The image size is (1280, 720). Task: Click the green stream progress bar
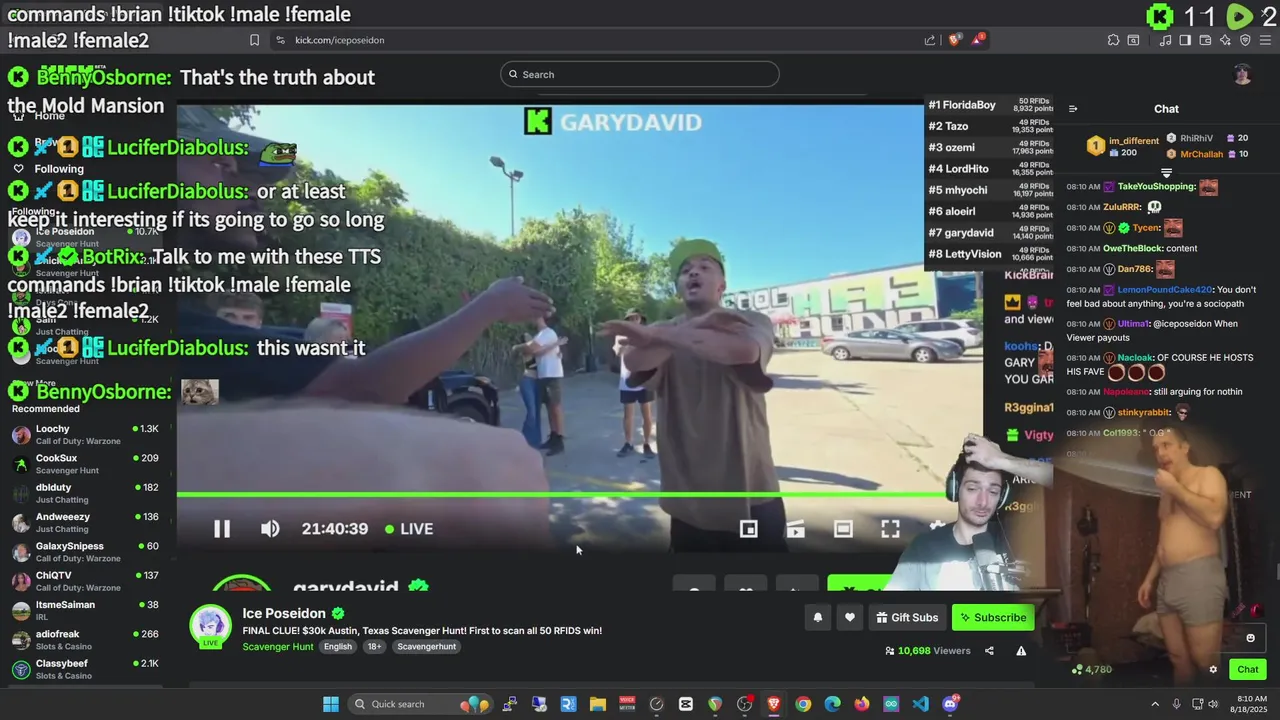(x=560, y=494)
